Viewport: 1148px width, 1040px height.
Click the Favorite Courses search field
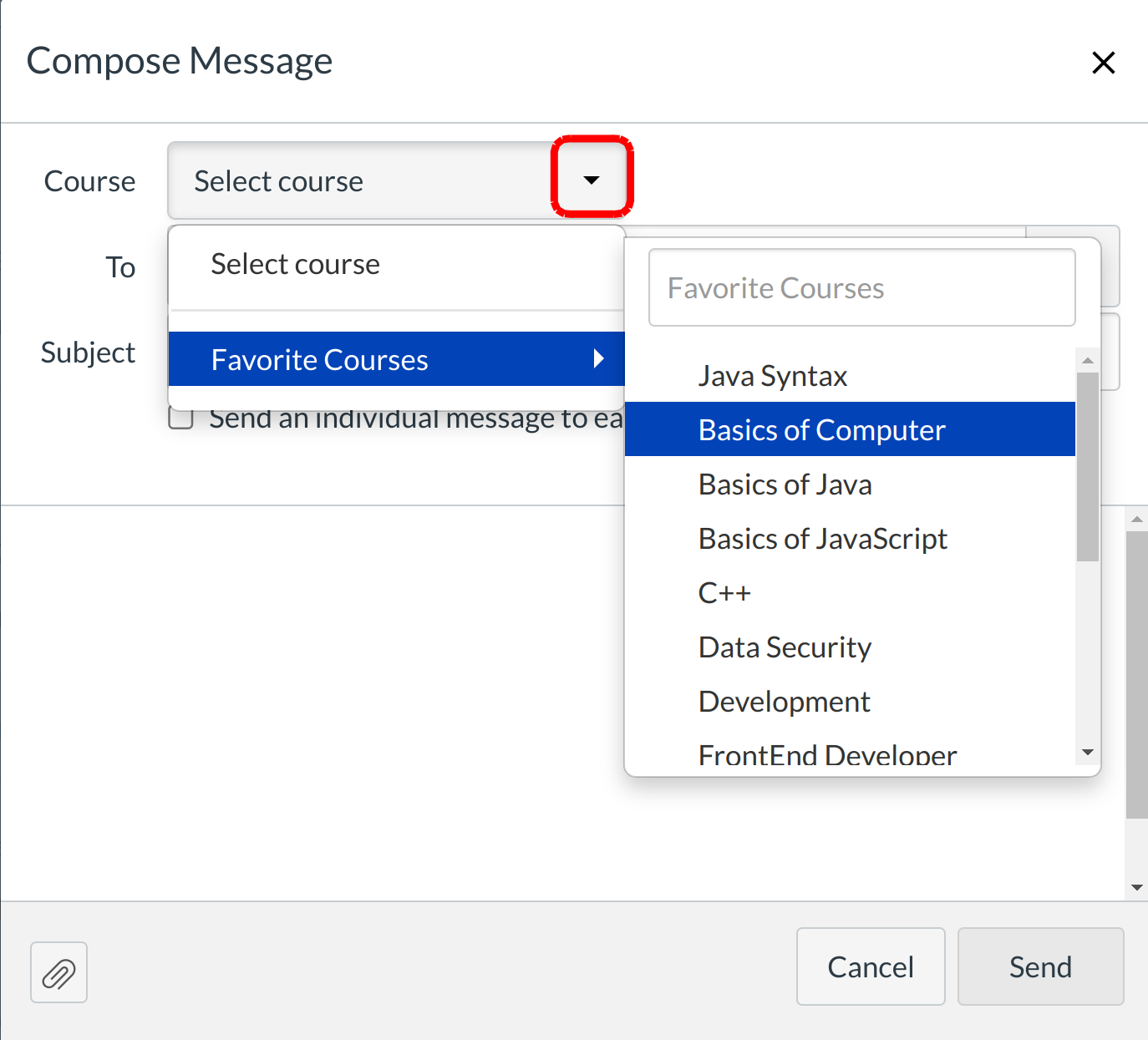(861, 288)
